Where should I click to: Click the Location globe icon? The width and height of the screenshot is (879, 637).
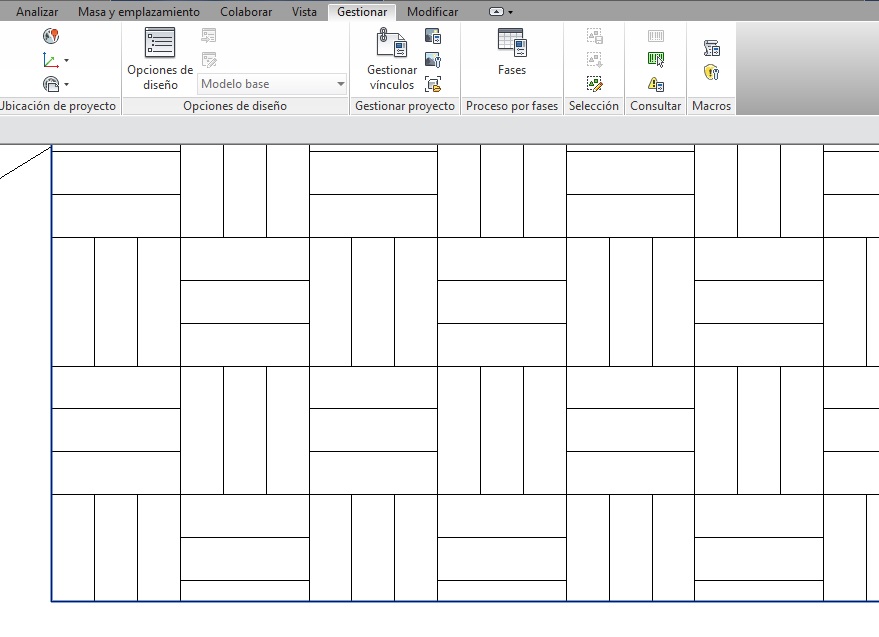51,36
